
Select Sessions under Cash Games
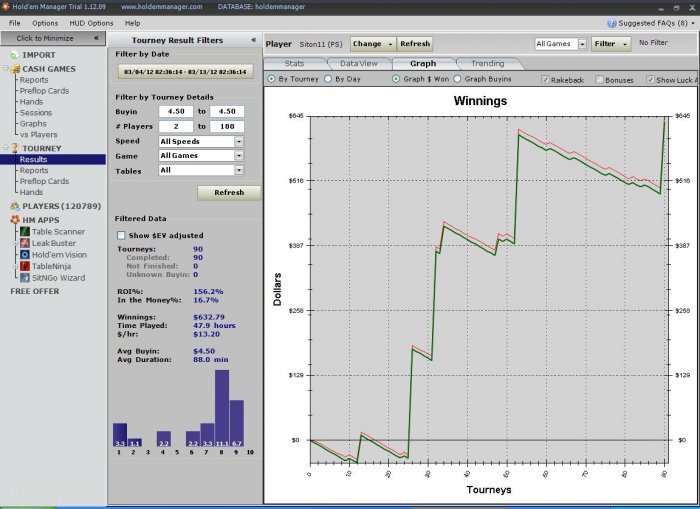click(37, 113)
